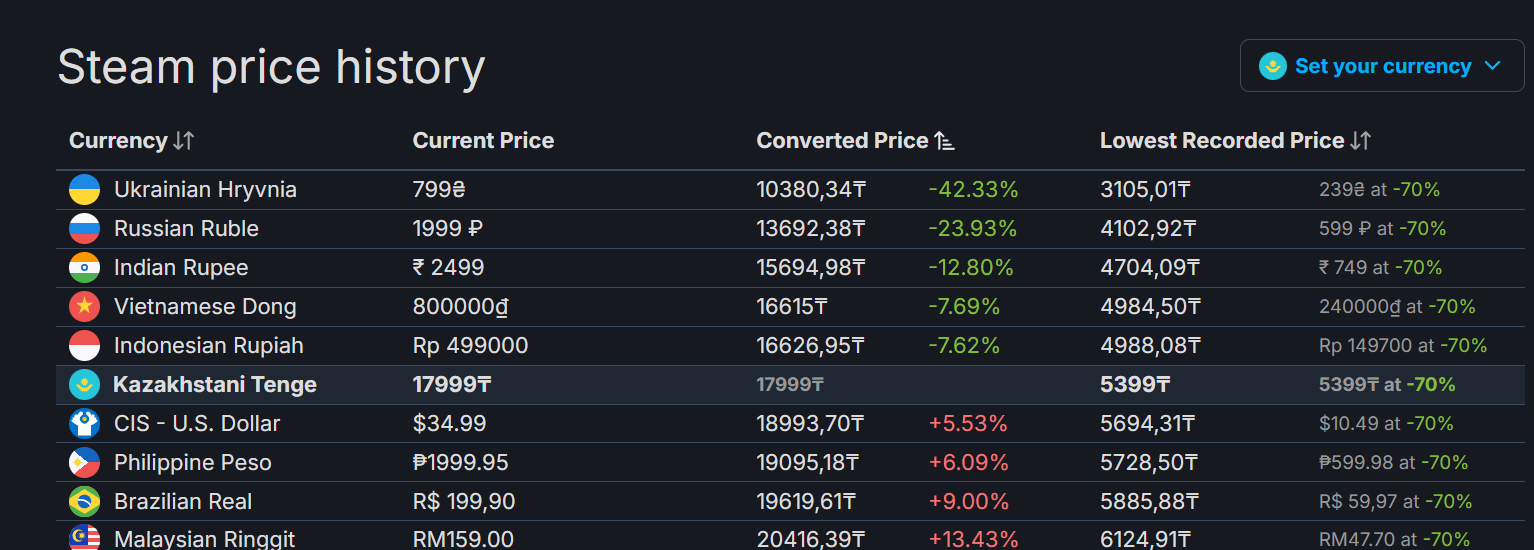Click the 1999 ₽ current price
Viewport: 1534px width, 550px height.
[448, 228]
